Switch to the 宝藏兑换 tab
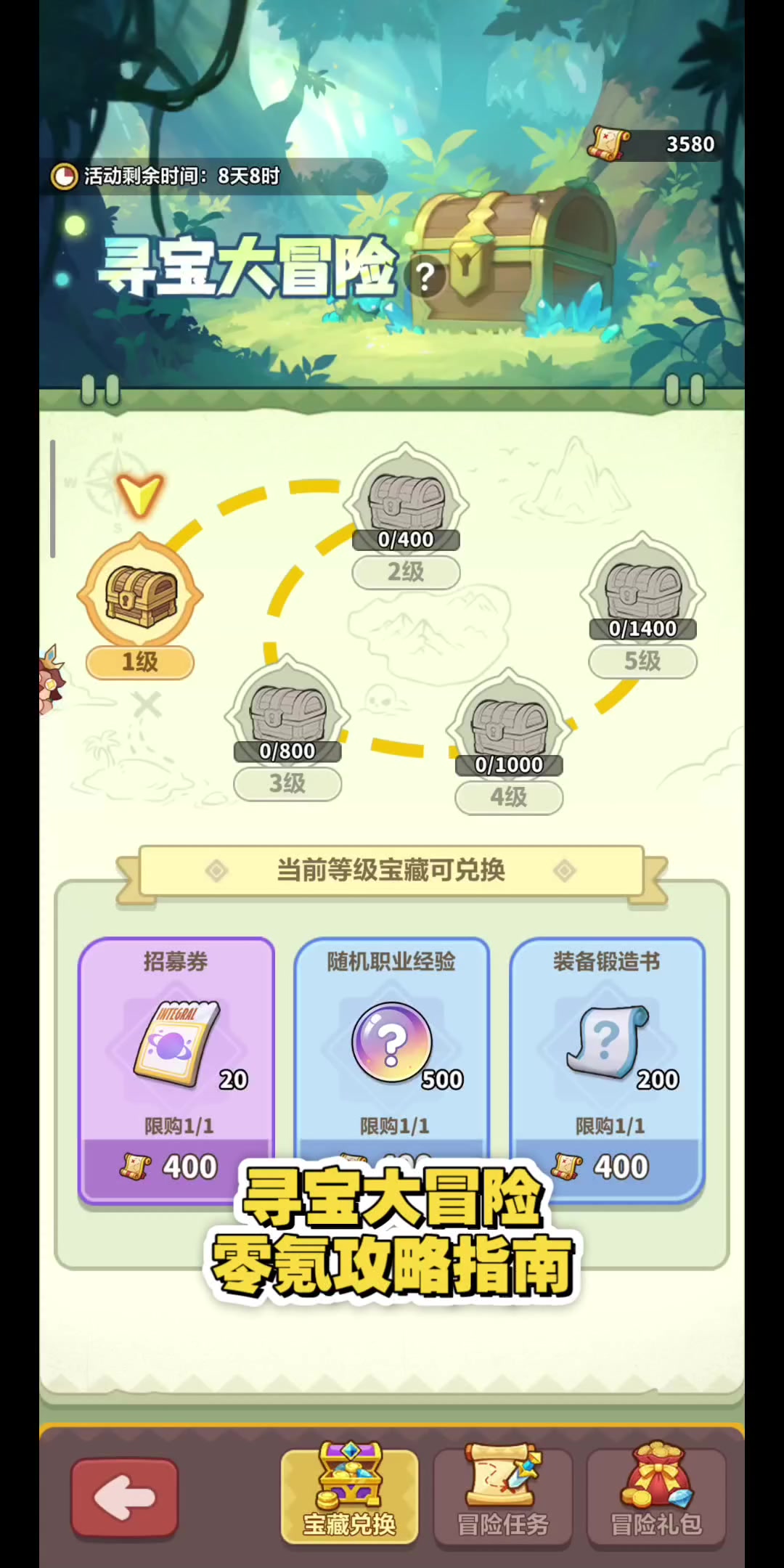784x1568 pixels. coord(350,1494)
